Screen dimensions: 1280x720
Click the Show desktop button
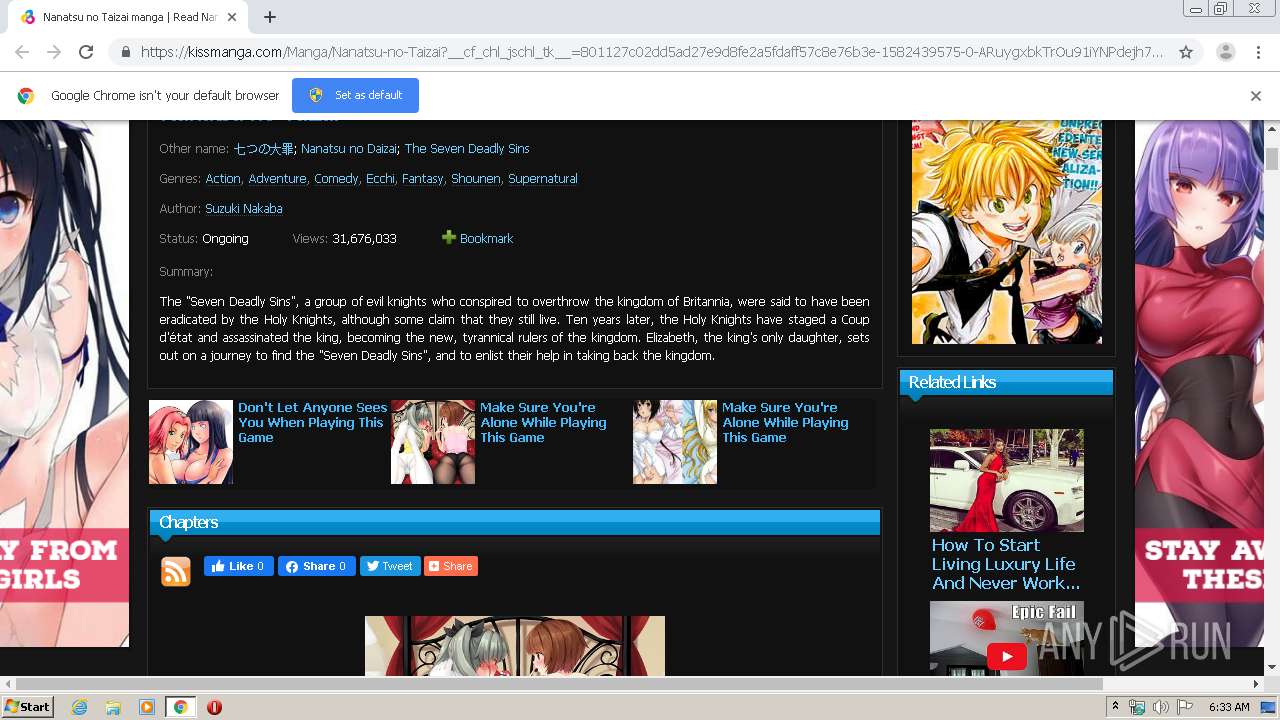1269,707
